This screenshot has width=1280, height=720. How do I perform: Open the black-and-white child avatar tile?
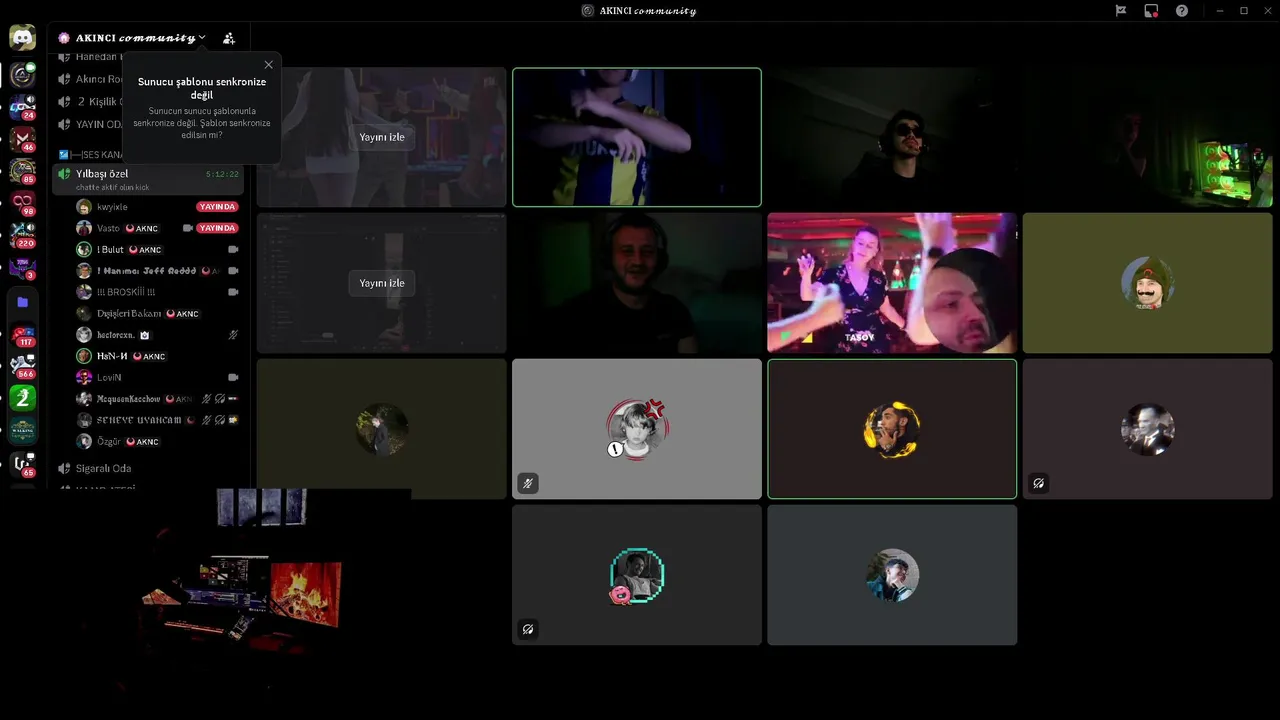[637, 429]
